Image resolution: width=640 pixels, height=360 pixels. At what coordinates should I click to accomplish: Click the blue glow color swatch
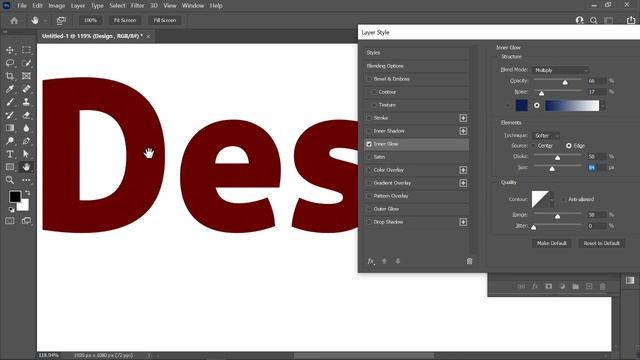click(x=522, y=106)
